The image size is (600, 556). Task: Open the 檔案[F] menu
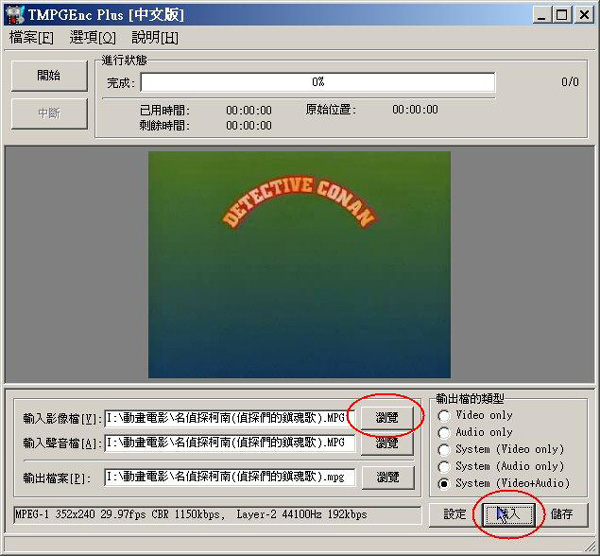[31, 38]
